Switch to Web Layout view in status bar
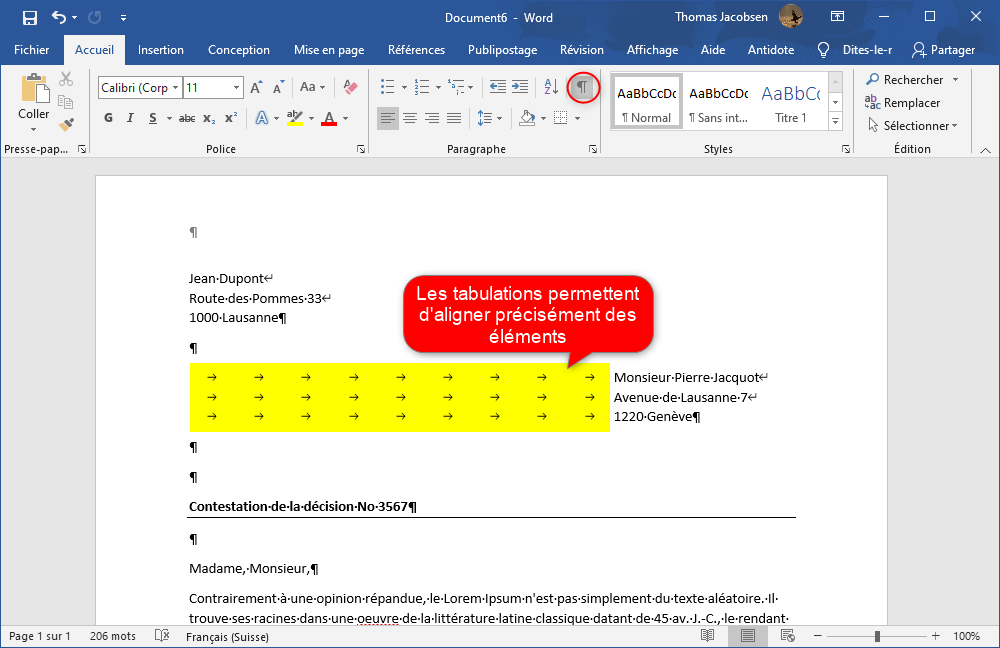 point(788,636)
